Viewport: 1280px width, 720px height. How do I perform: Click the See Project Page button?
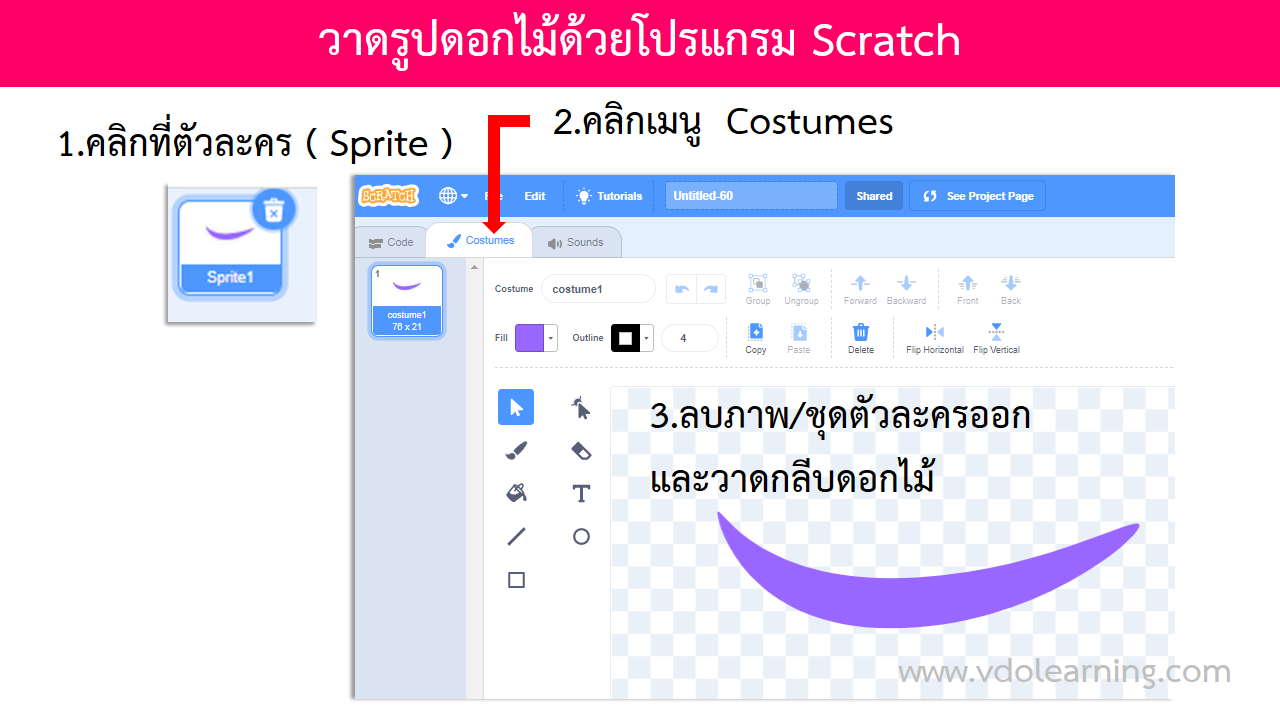click(x=977, y=196)
